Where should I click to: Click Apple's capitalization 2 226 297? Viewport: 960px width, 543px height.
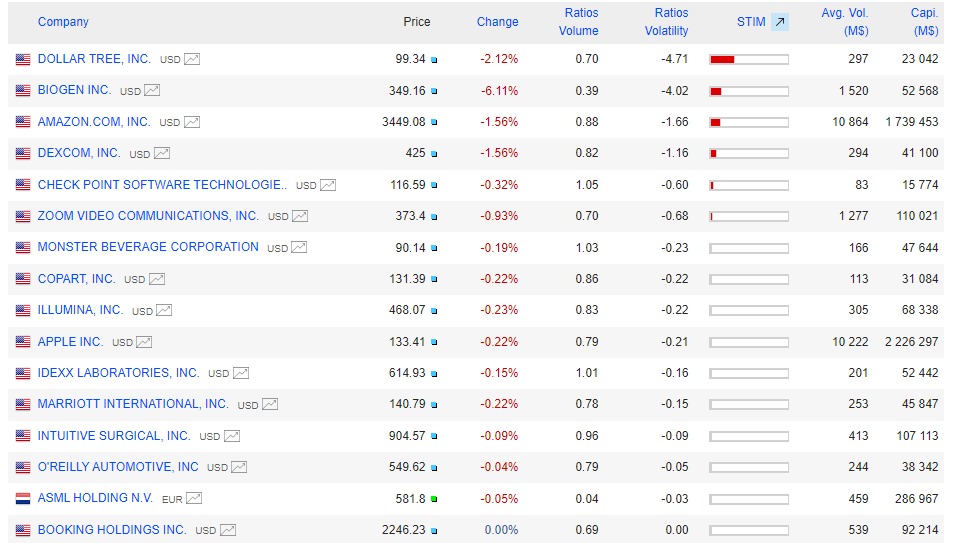click(x=912, y=342)
